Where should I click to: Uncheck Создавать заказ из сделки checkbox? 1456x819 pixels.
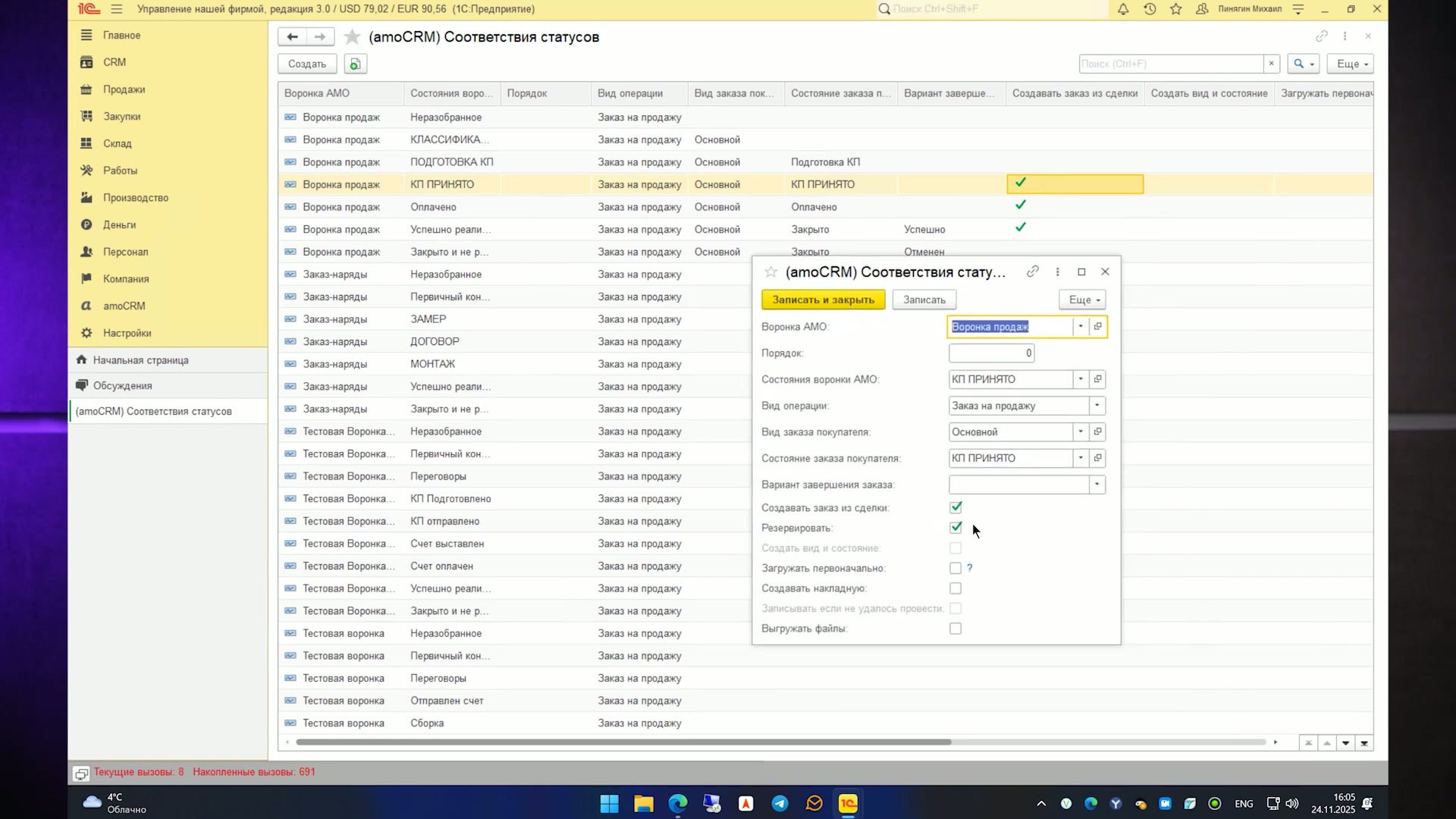click(955, 507)
